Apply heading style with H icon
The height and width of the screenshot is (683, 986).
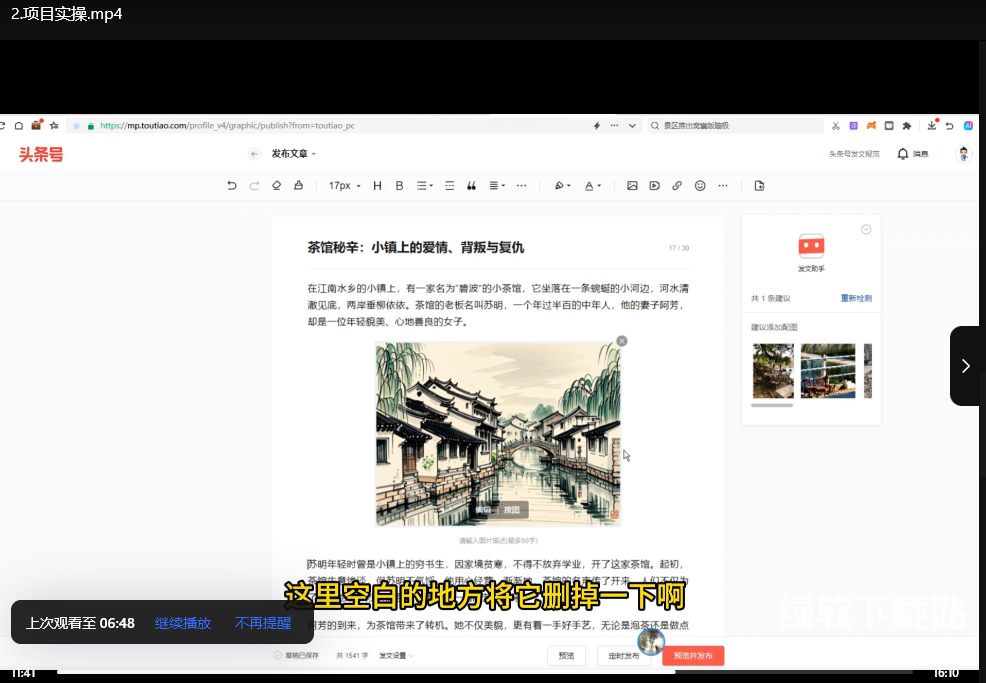click(x=377, y=186)
